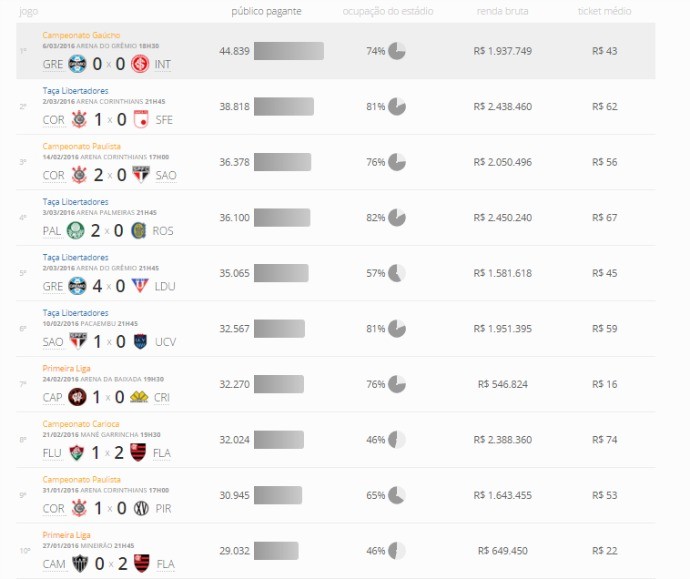Click the Rosario Central crest beside ROS
This screenshot has height=579, width=690.
tap(137, 231)
